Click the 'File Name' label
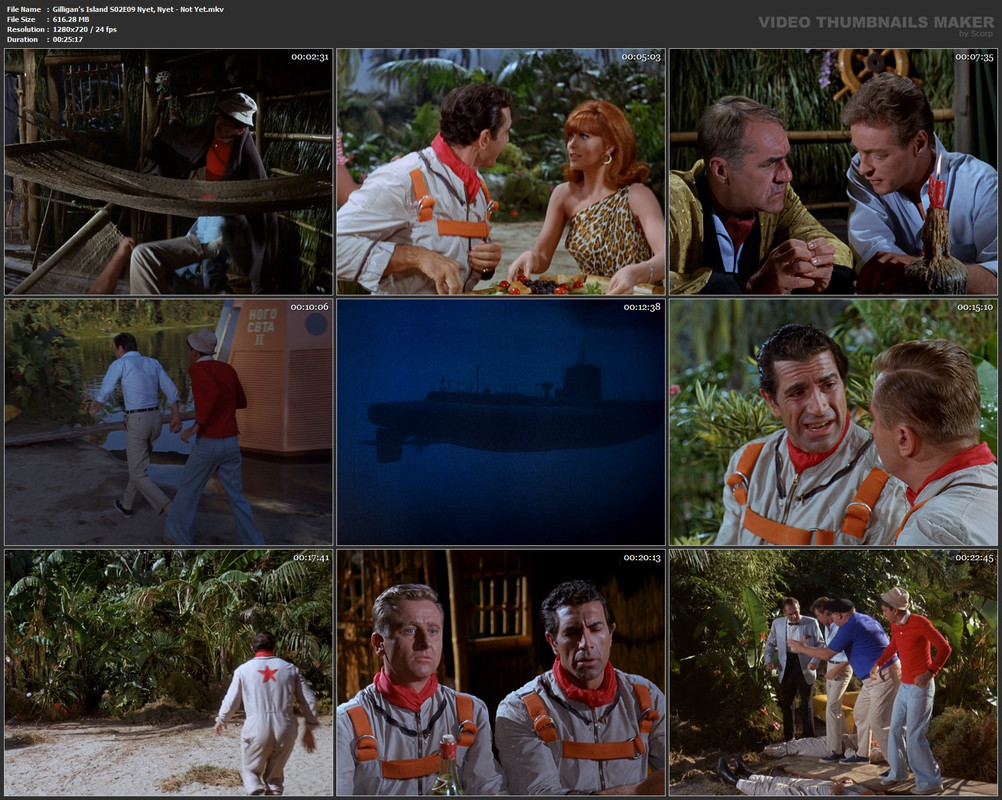 click(x=24, y=10)
